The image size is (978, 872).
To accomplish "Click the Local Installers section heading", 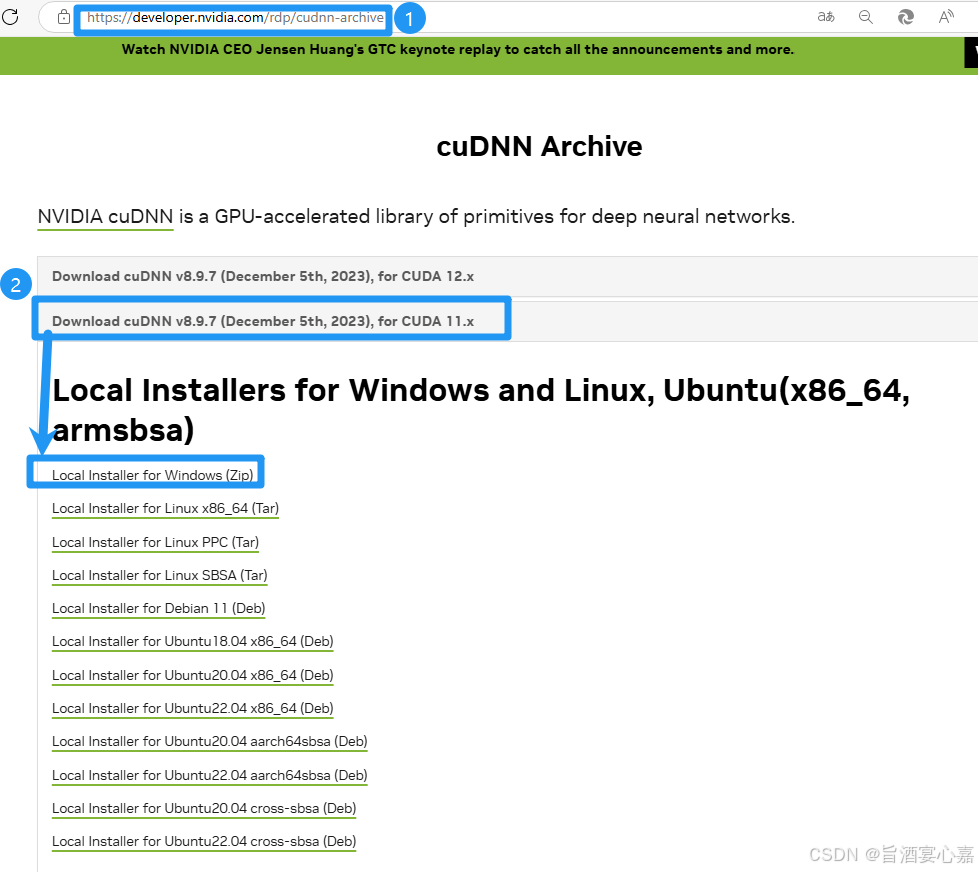I will pyautogui.click(x=481, y=410).
